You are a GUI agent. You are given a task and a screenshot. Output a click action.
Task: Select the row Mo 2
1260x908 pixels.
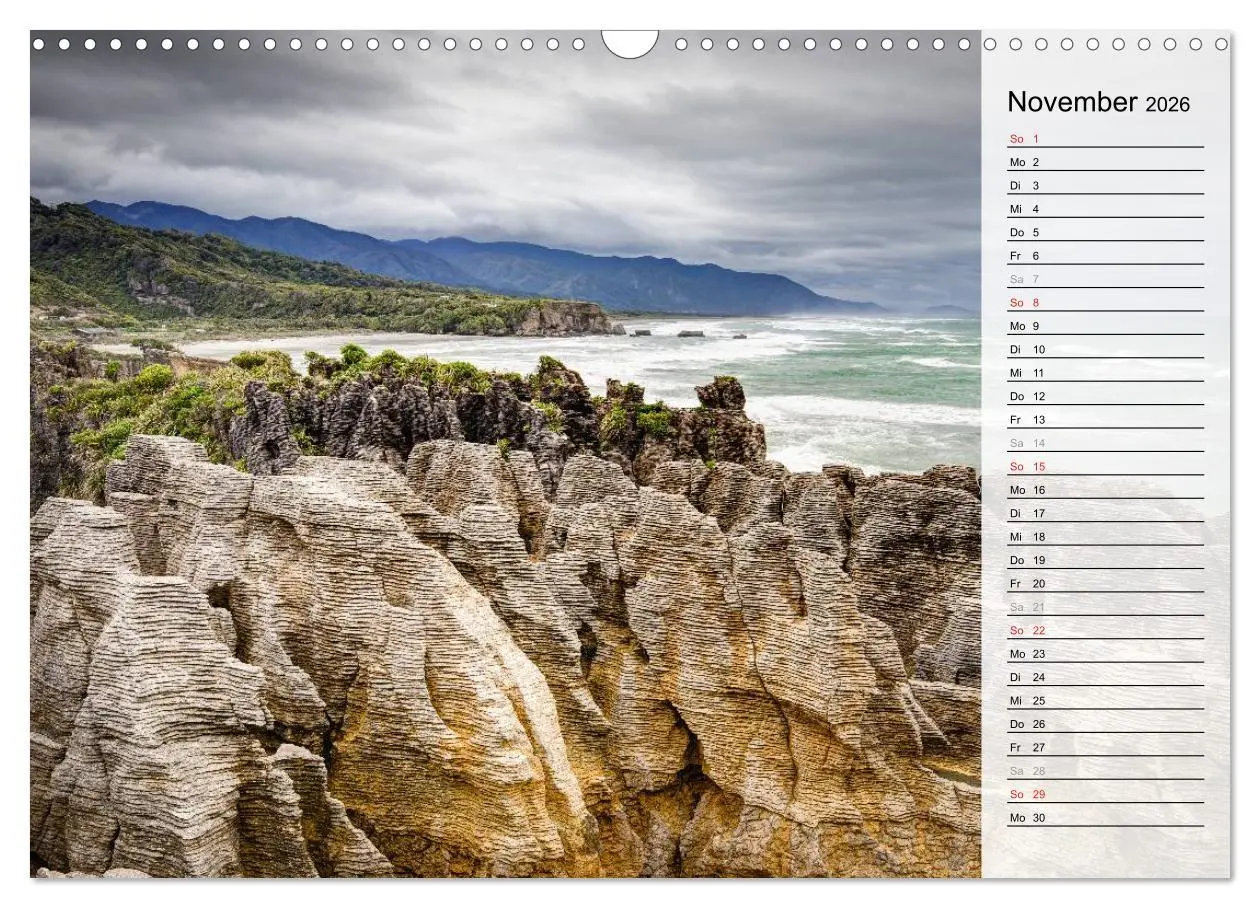pyautogui.click(x=1105, y=162)
